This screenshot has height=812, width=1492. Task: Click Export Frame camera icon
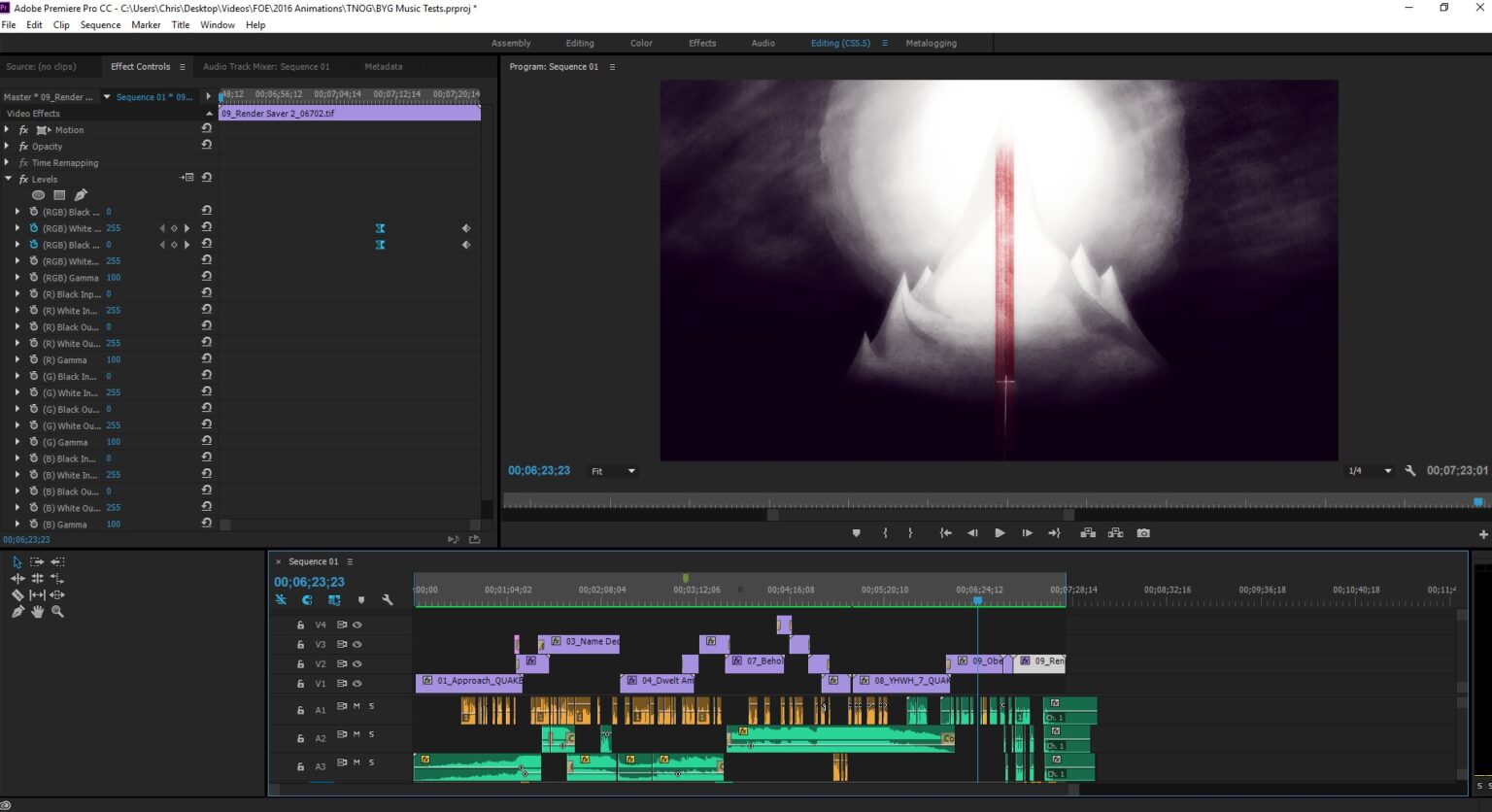[1143, 533]
